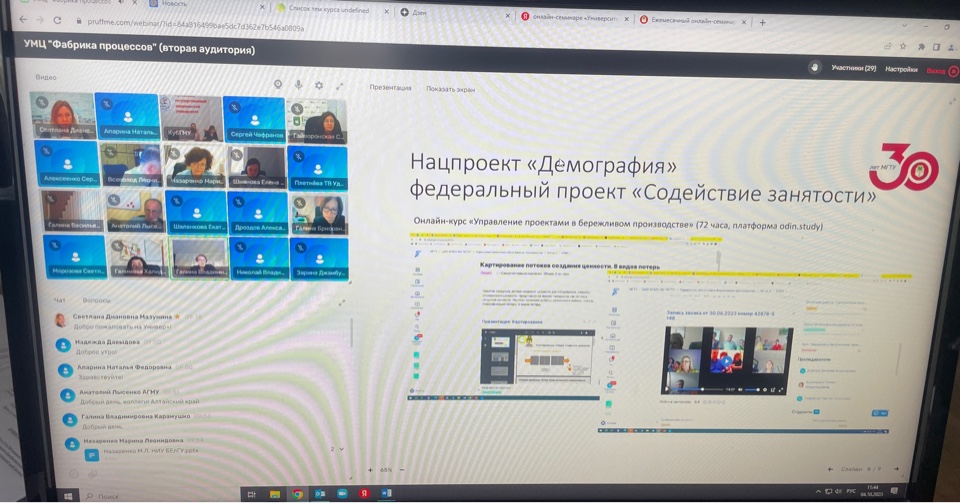The height and width of the screenshot is (503, 960).
Task: Open a new browser tab with plus
Action: 762,22
